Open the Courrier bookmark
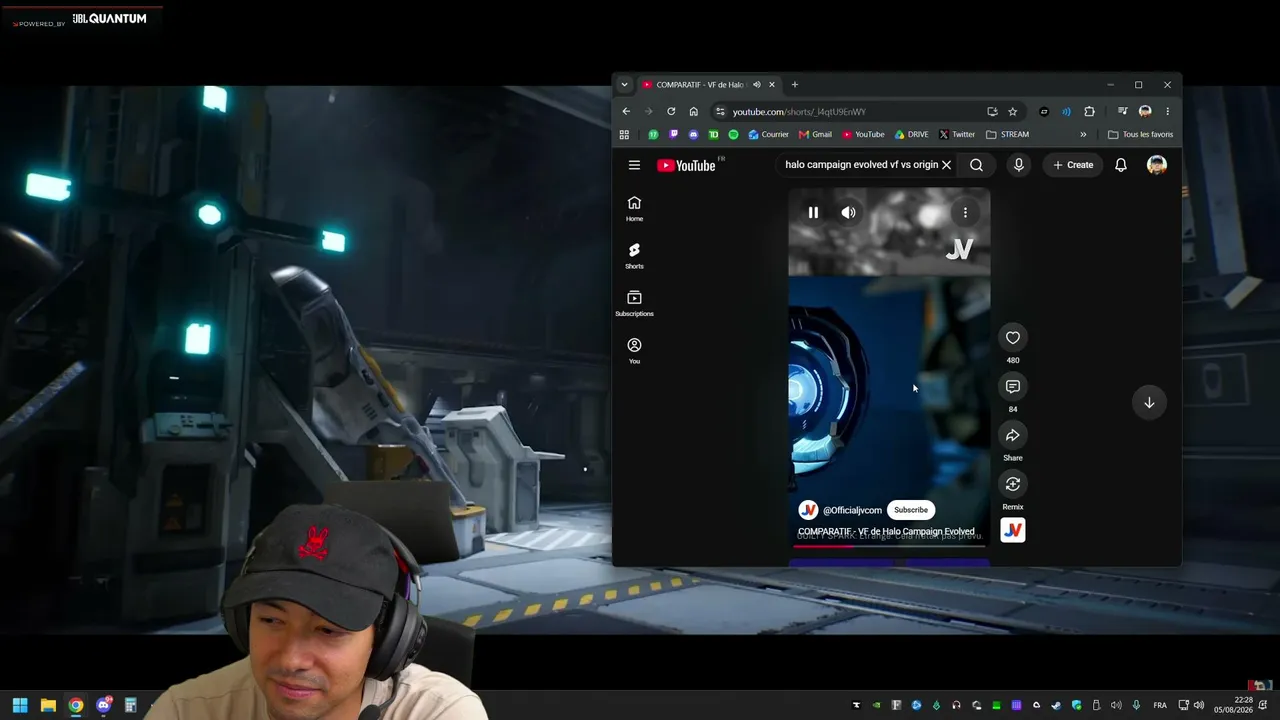This screenshot has width=1280, height=720. coord(769,135)
